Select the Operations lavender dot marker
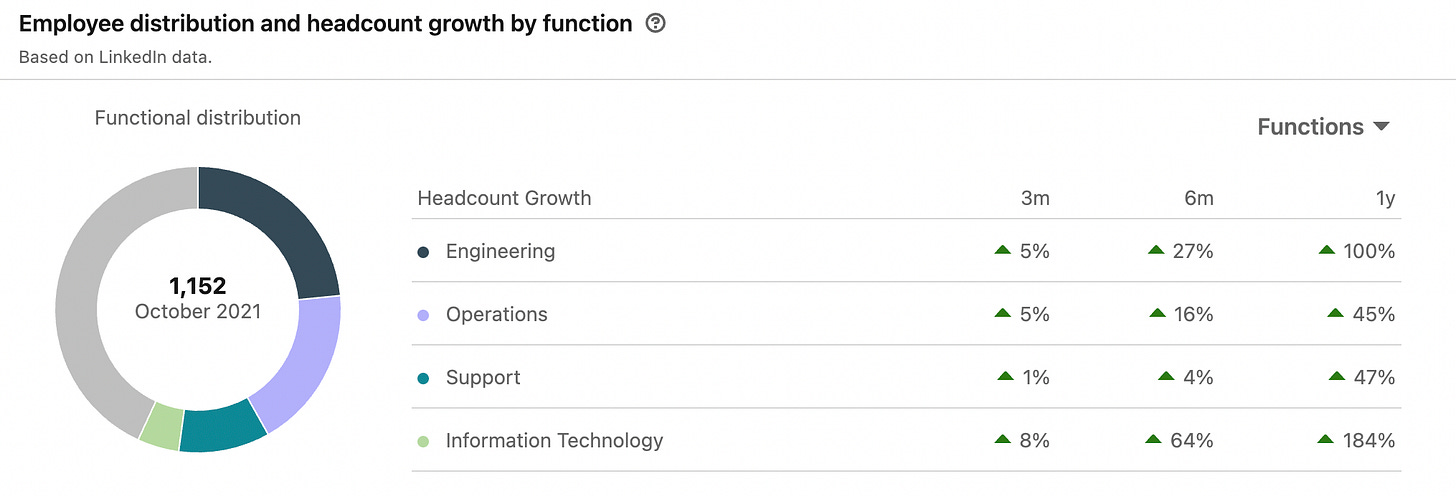This screenshot has width=1456, height=496. point(423,315)
